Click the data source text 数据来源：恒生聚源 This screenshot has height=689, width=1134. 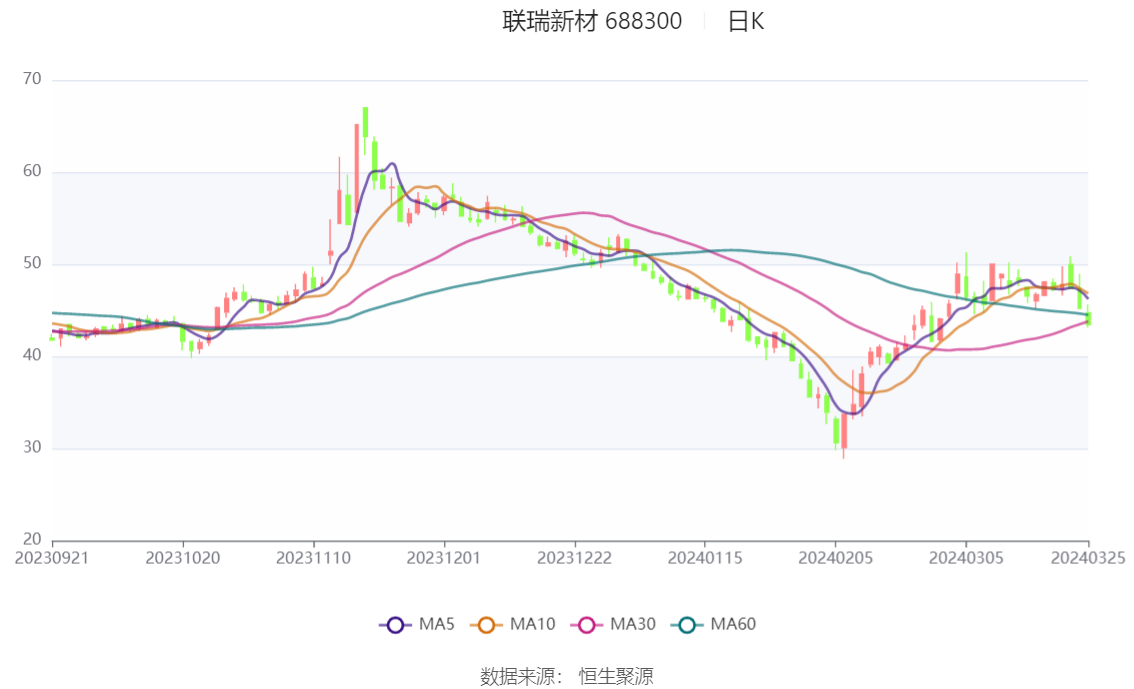567,677
